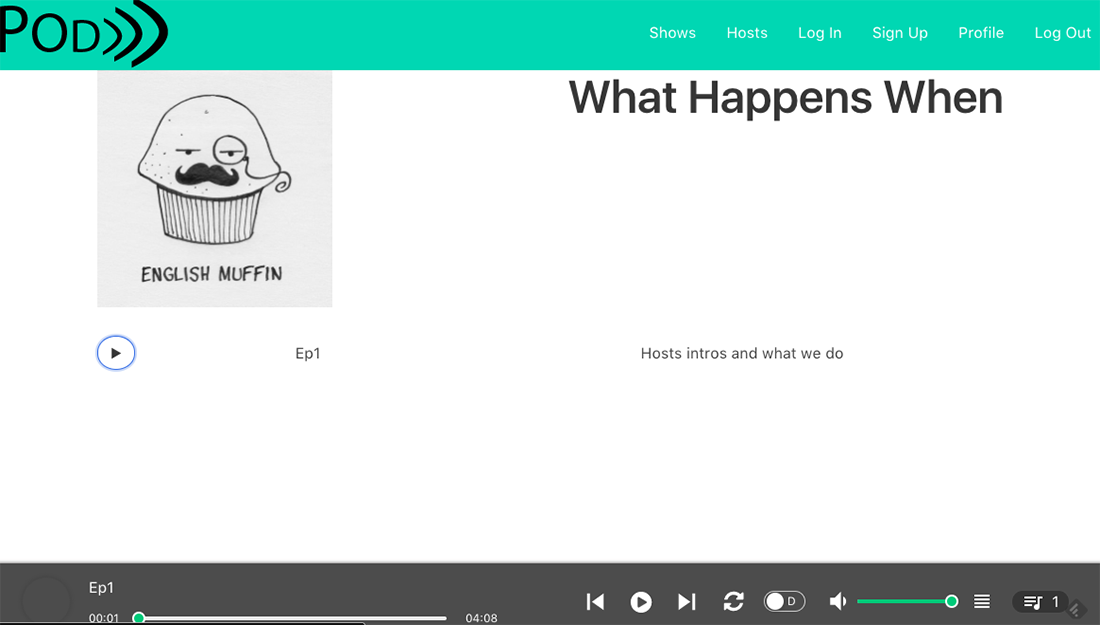
Task: Skip to next track in player
Action: pyautogui.click(x=686, y=601)
